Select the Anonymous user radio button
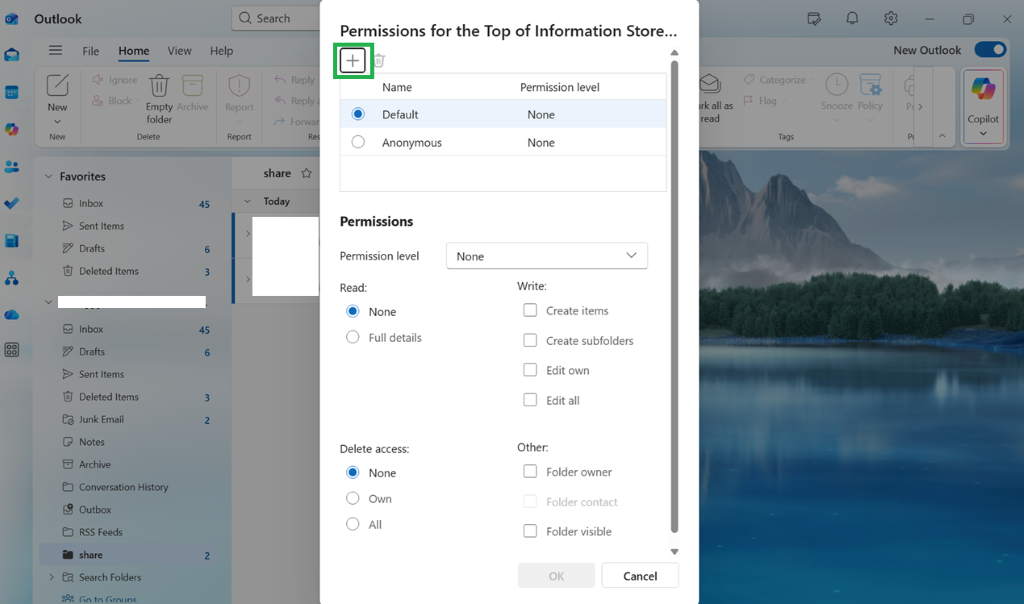This screenshot has height=604, width=1024. pos(358,142)
